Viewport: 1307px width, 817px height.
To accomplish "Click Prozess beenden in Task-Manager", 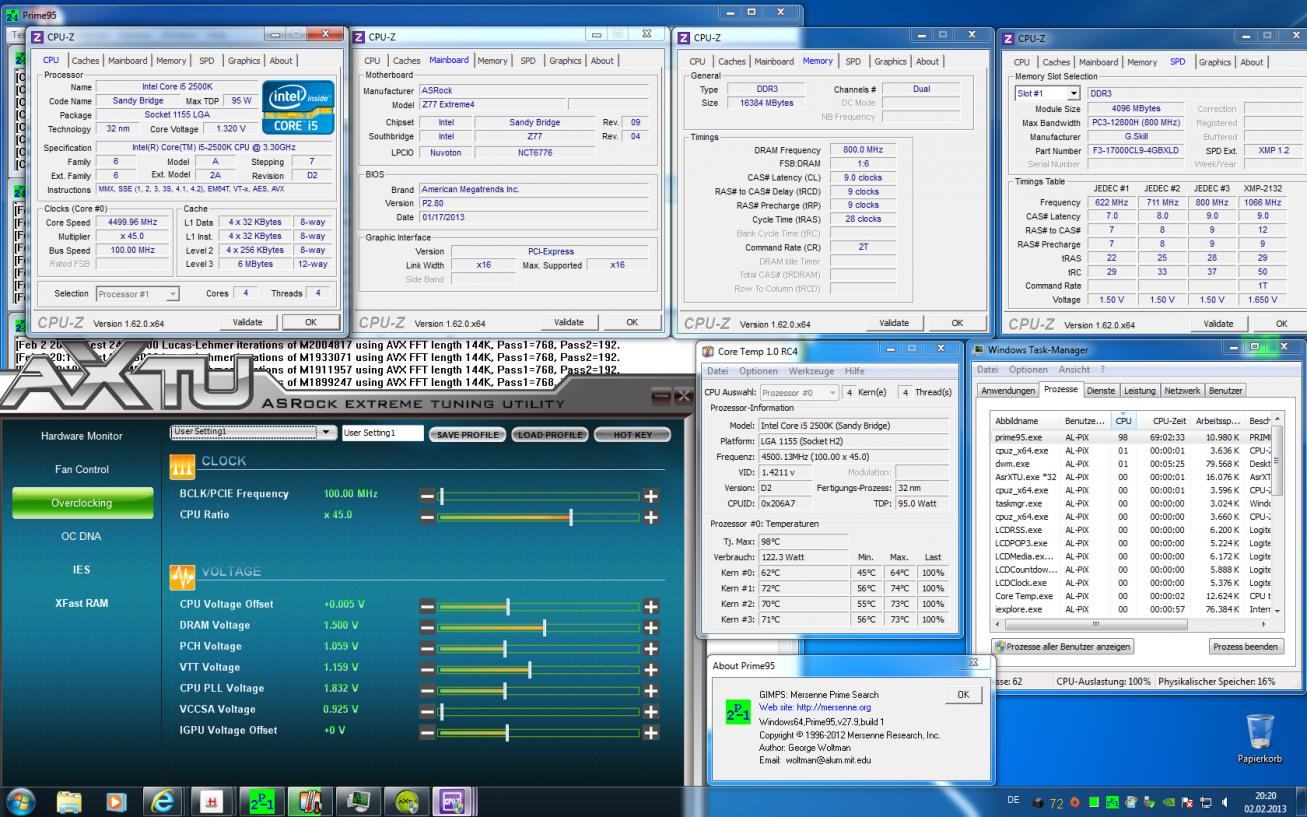I will 1245,646.
